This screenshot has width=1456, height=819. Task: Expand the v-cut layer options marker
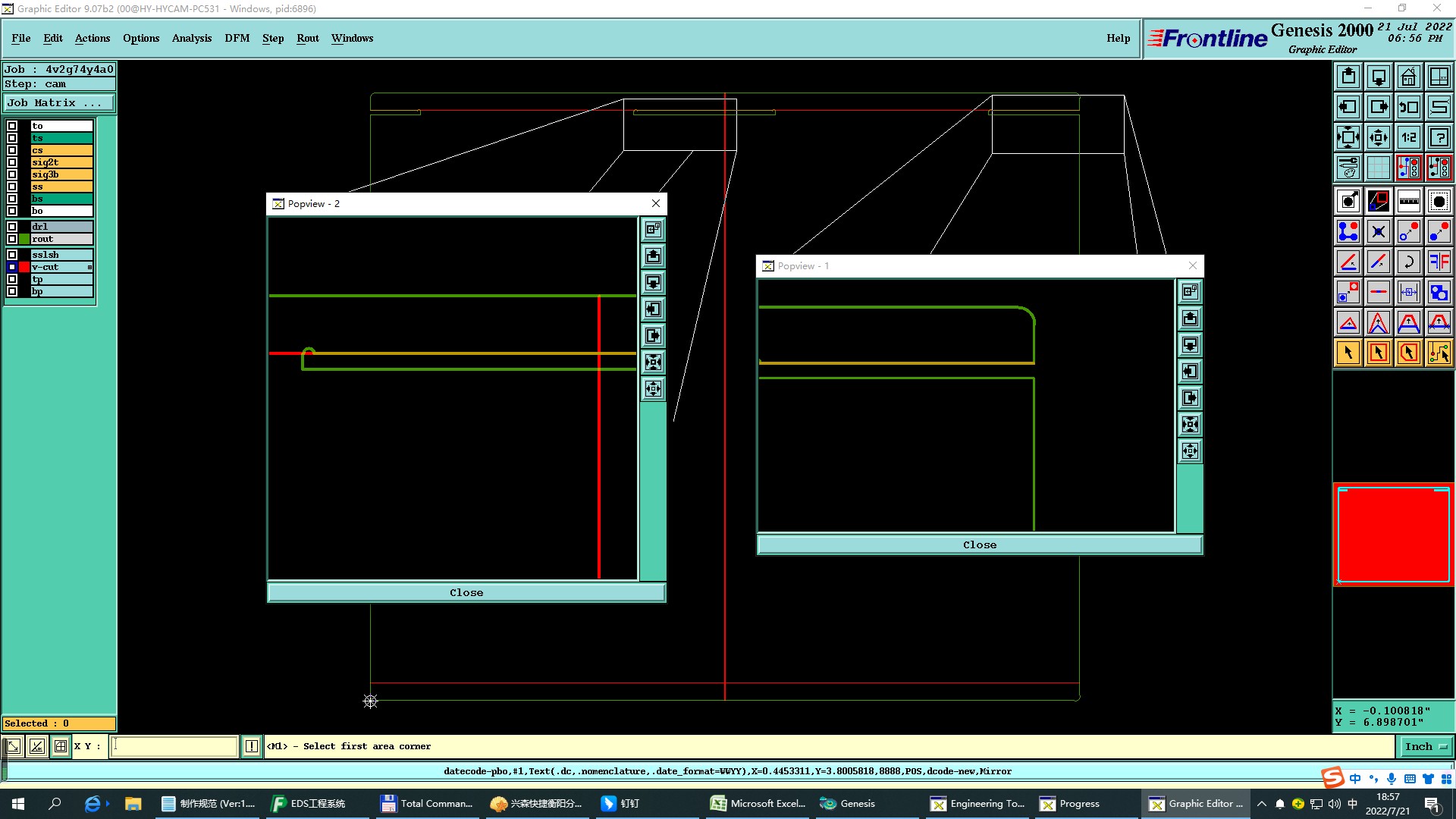89,267
